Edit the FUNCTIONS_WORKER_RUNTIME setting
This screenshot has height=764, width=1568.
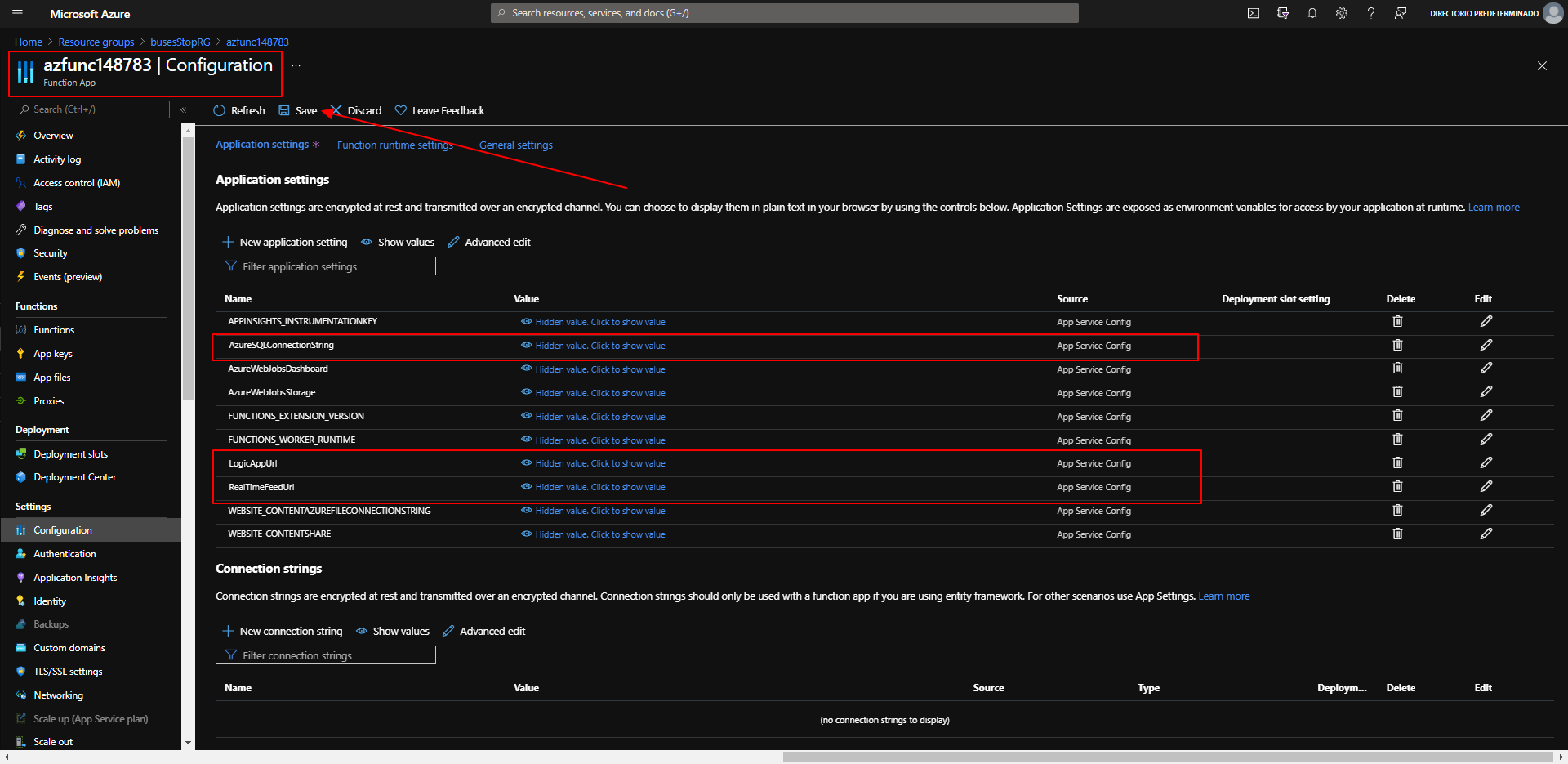coord(1486,440)
